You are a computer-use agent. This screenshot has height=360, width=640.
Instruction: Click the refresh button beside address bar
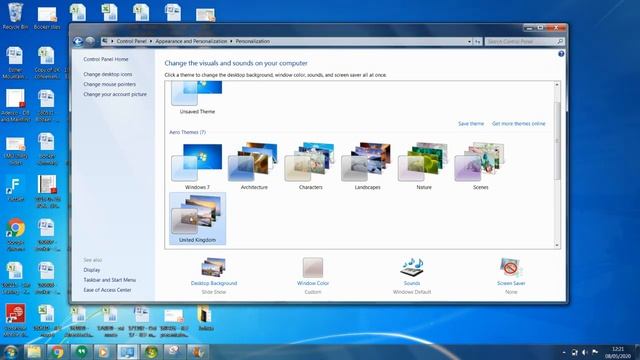(477, 42)
